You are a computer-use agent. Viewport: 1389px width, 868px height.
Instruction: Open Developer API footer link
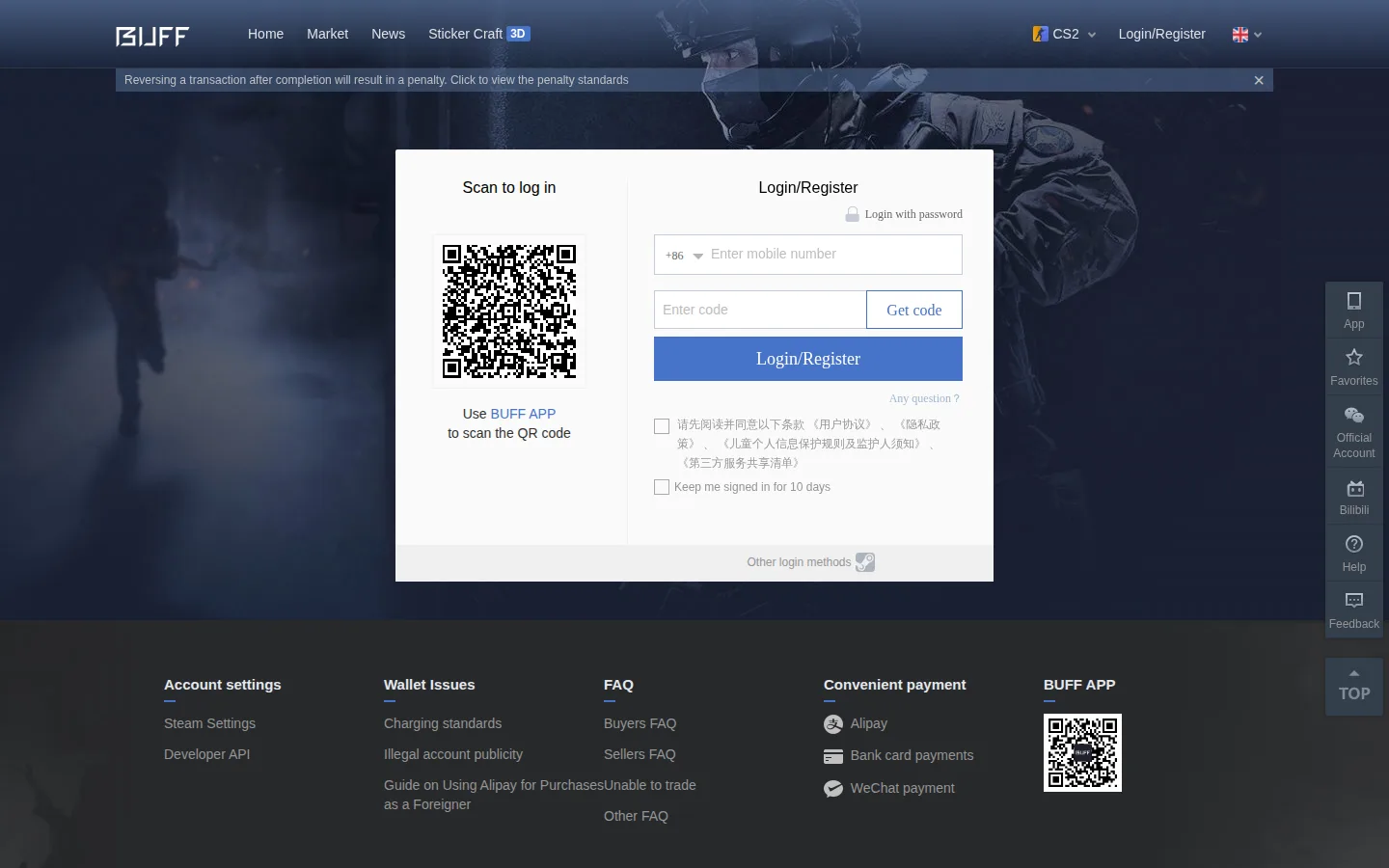click(x=206, y=754)
